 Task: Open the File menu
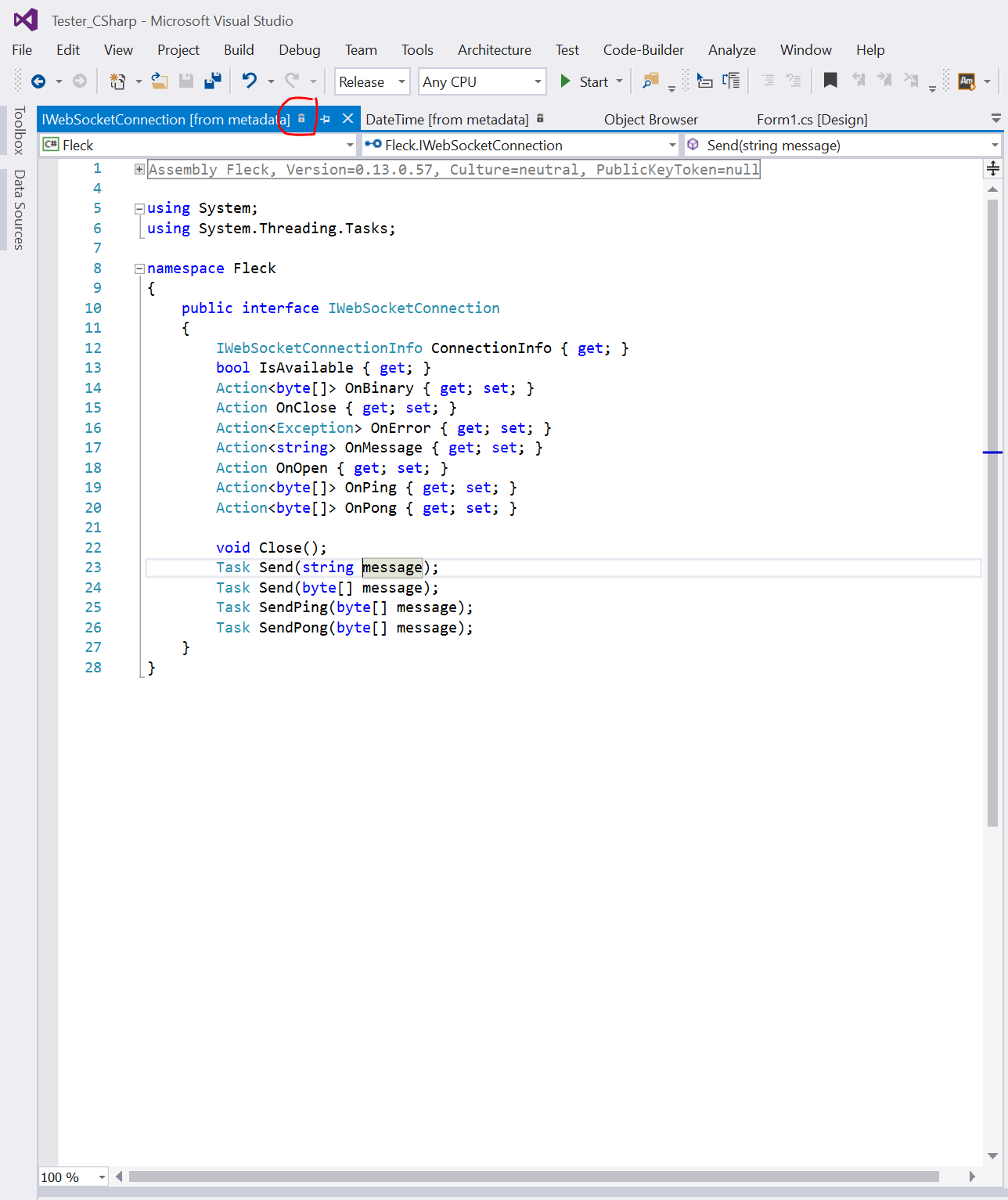pos(22,50)
